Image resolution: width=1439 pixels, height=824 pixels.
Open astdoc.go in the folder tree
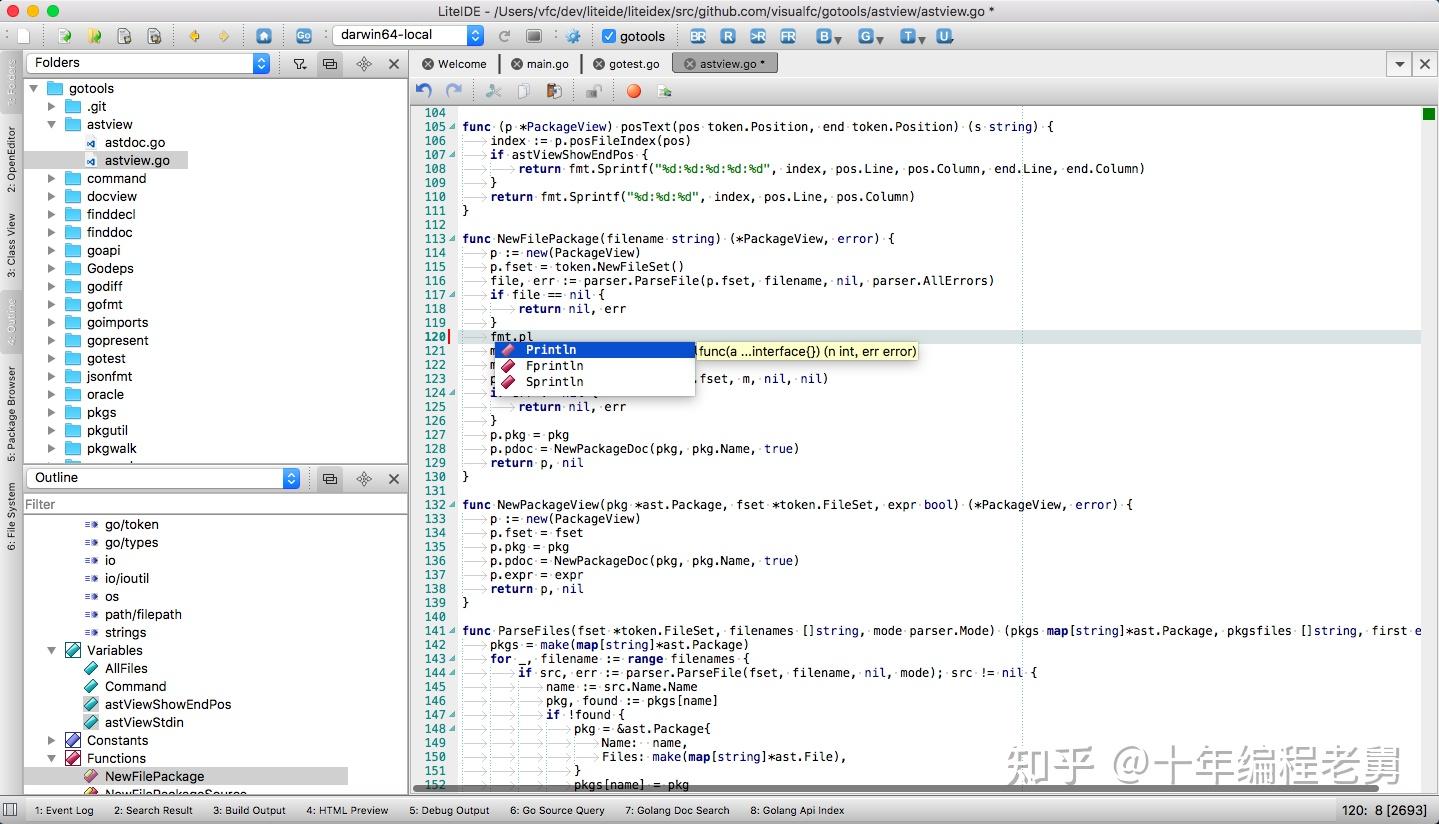134,142
